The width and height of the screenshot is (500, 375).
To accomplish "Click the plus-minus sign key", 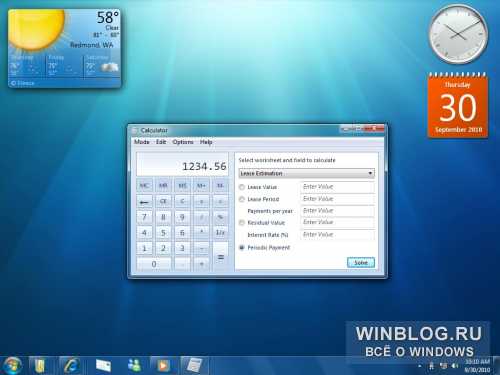I will 201,202.
